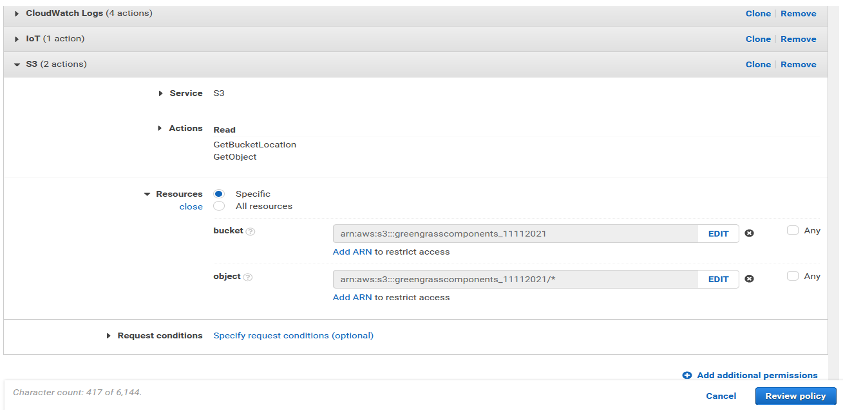Image resolution: width=843 pixels, height=410 pixels.
Task: Expand the CloudWatch Logs section
Action: [17, 13]
